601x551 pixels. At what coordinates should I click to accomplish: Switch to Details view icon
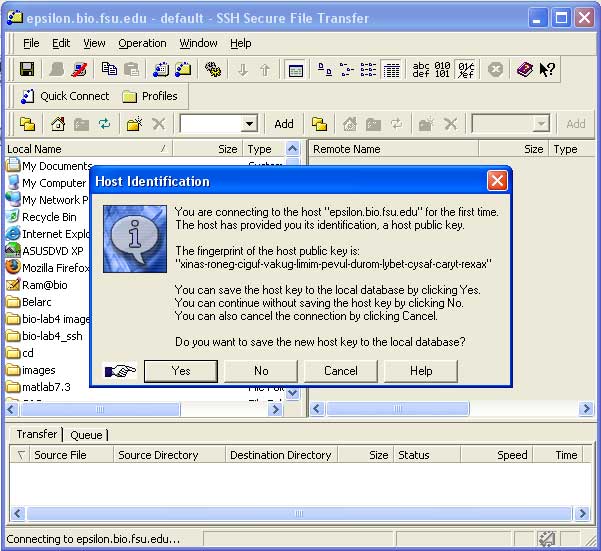pos(391,70)
